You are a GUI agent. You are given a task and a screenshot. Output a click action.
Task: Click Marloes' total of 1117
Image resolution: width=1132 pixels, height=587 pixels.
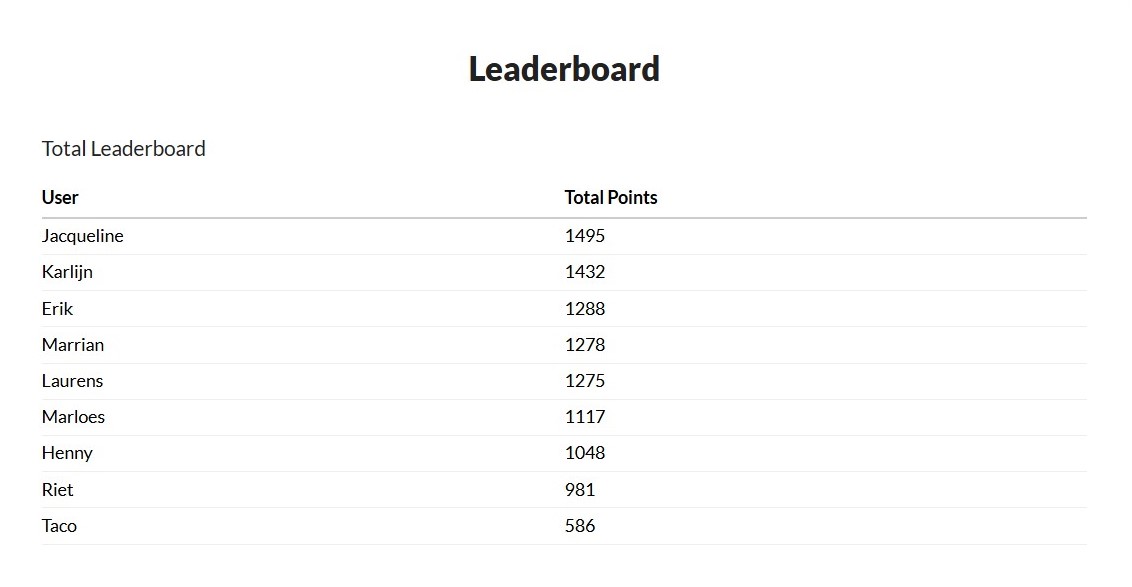point(585,417)
